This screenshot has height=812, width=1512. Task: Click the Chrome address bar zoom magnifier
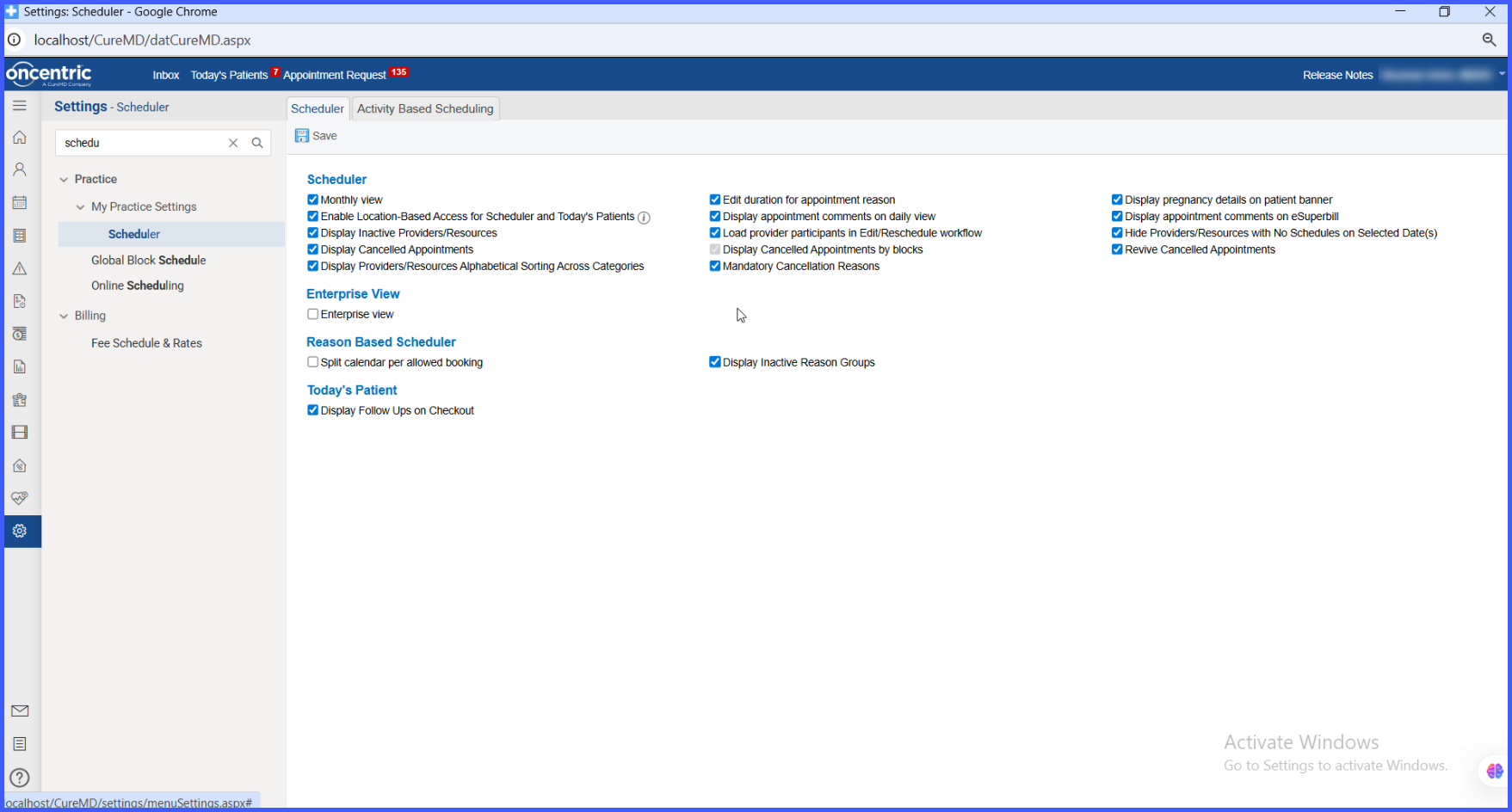[1489, 40]
